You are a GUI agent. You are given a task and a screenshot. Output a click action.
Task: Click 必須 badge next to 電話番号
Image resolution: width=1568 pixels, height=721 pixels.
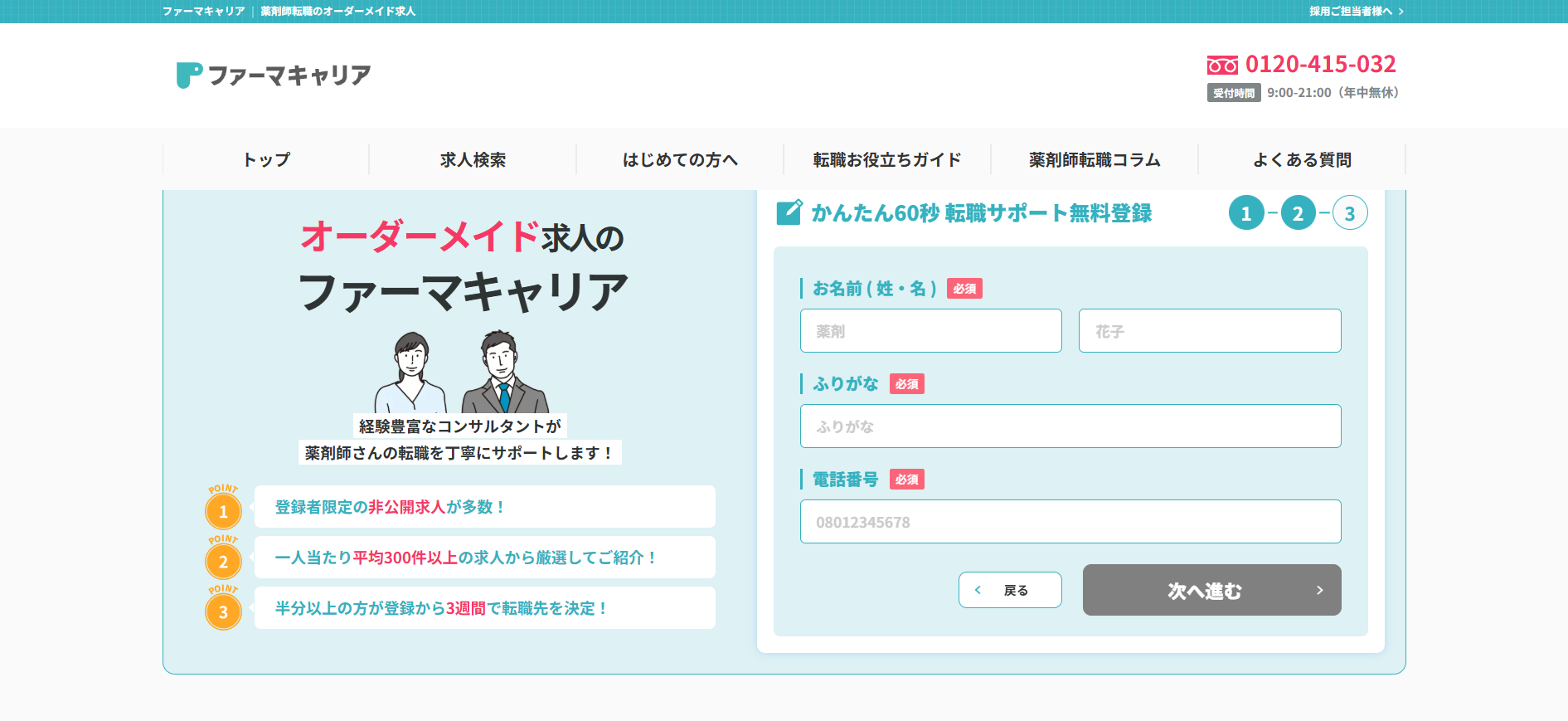pyautogui.click(x=907, y=480)
